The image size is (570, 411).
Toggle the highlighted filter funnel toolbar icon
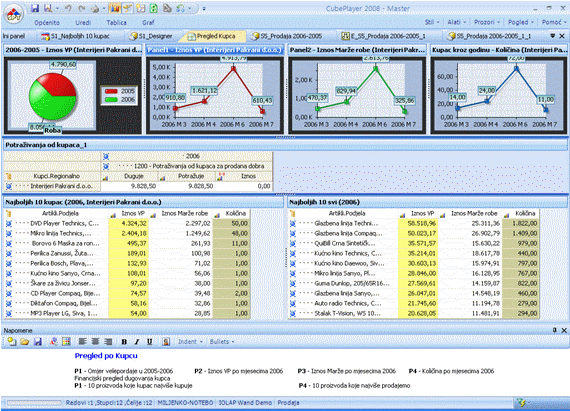[128, 8]
